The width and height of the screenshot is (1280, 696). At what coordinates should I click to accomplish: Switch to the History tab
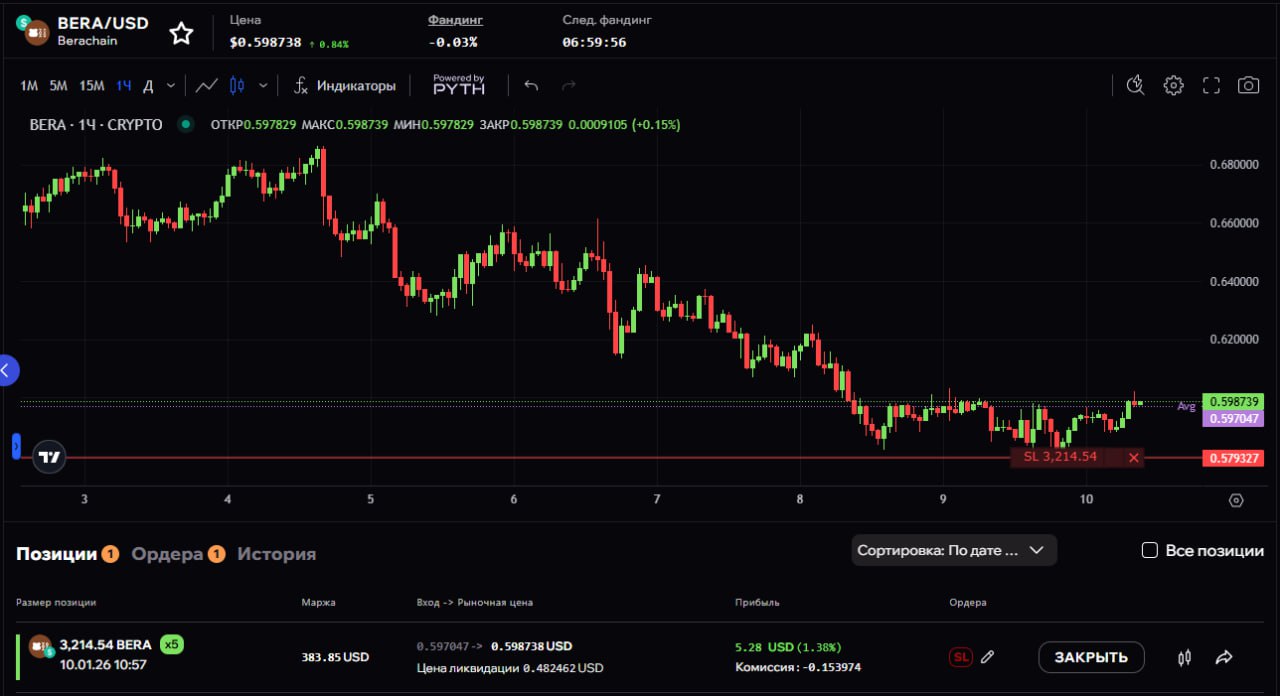click(x=276, y=554)
